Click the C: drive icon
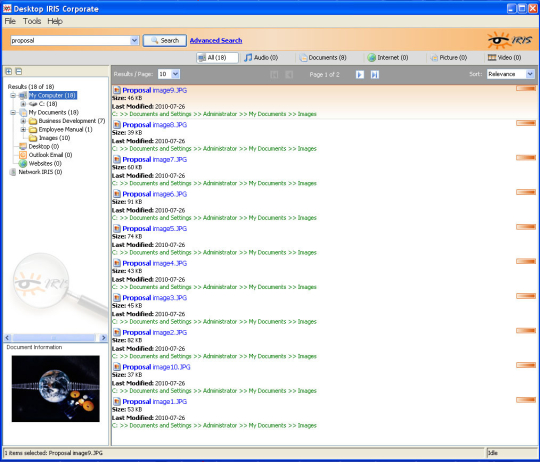The height and width of the screenshot is (462, 540). [x=33, y=104]
